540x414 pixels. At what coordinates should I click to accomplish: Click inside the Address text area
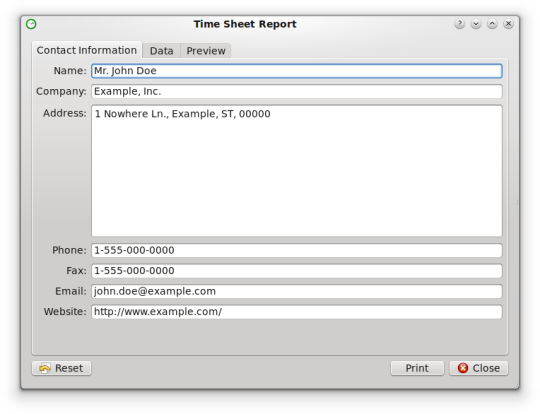(x=297, y=171)
